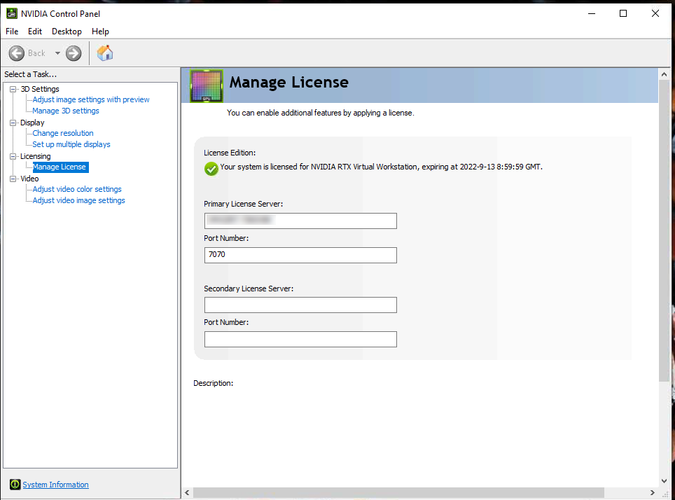
Task: Collapse the 3D Settings tree node
Action: click(x=14, y=89)
